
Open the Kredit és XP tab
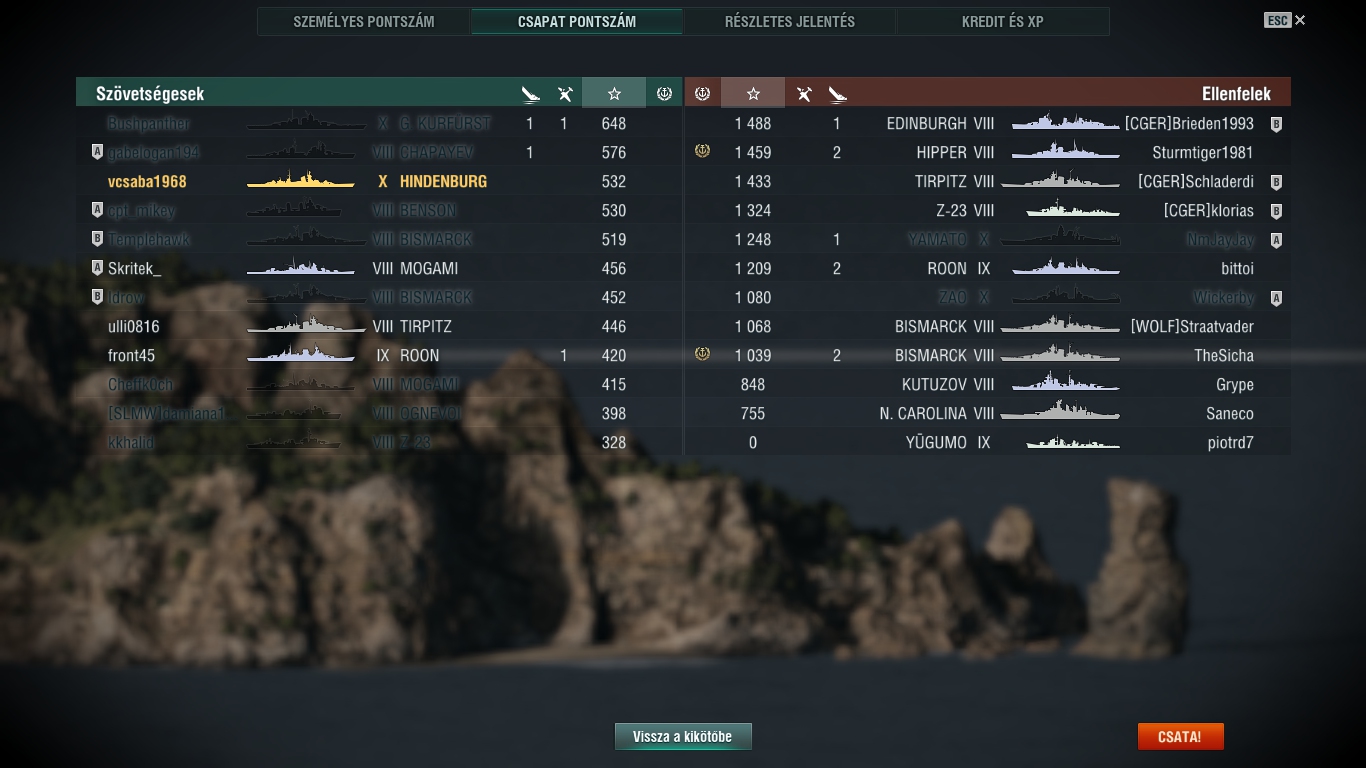coord(1003,21)
